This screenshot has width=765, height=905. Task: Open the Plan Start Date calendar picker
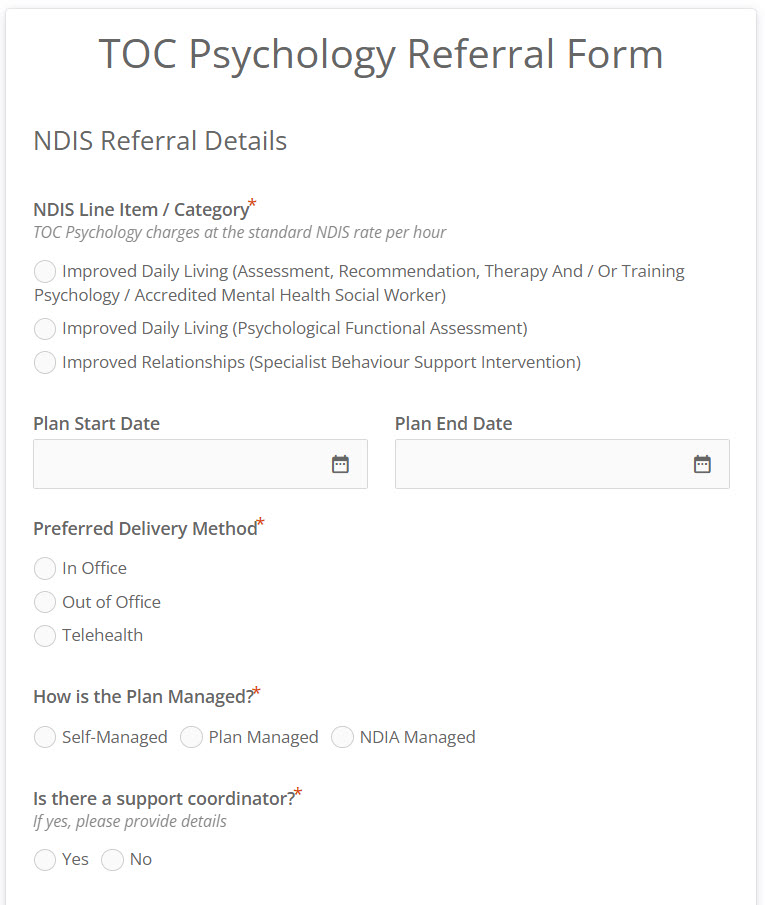(339, 463)
